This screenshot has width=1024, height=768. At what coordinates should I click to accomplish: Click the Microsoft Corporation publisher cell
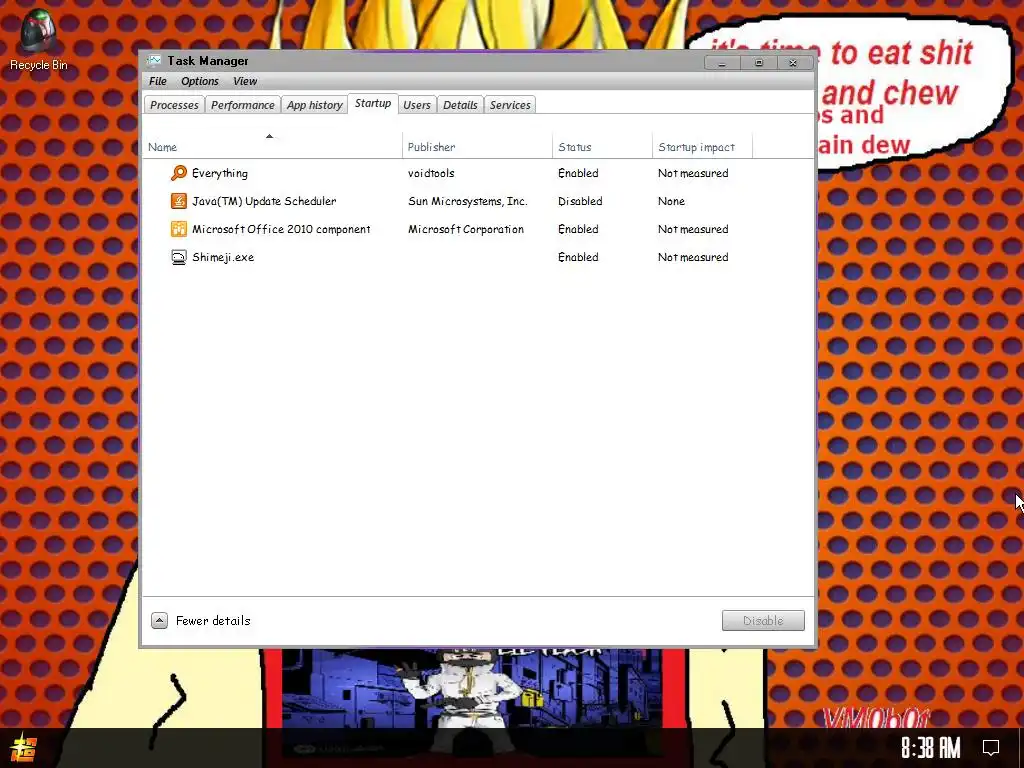(466, 229)
